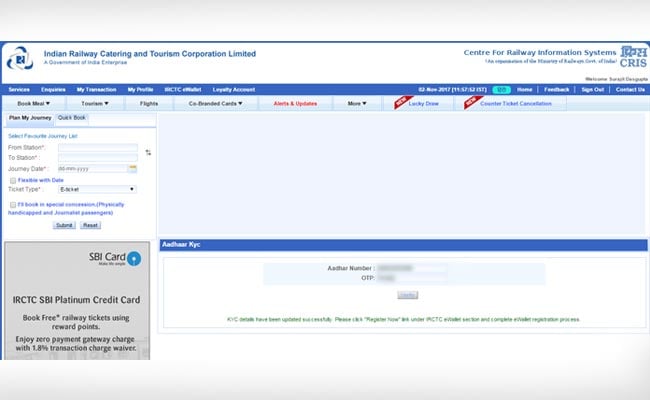Click the Sign Out link

pos(592,90)
